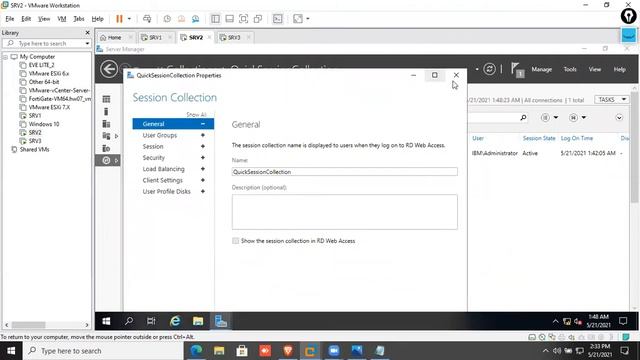Open the snapshot manager toolbar icon

click(x=196, y=19)
